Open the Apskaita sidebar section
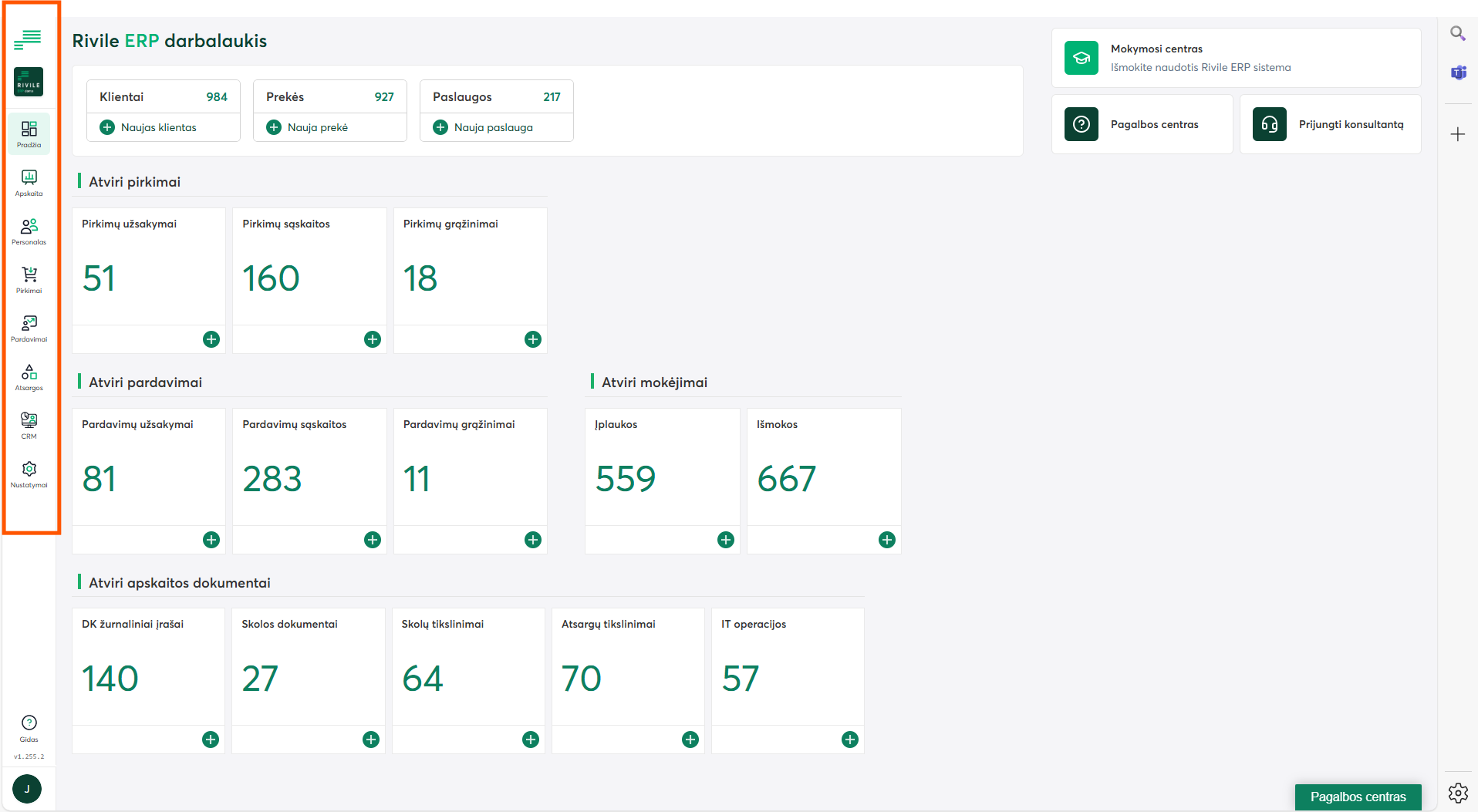The height and width of the screenshot is (812, 1478). pos(29,183)
